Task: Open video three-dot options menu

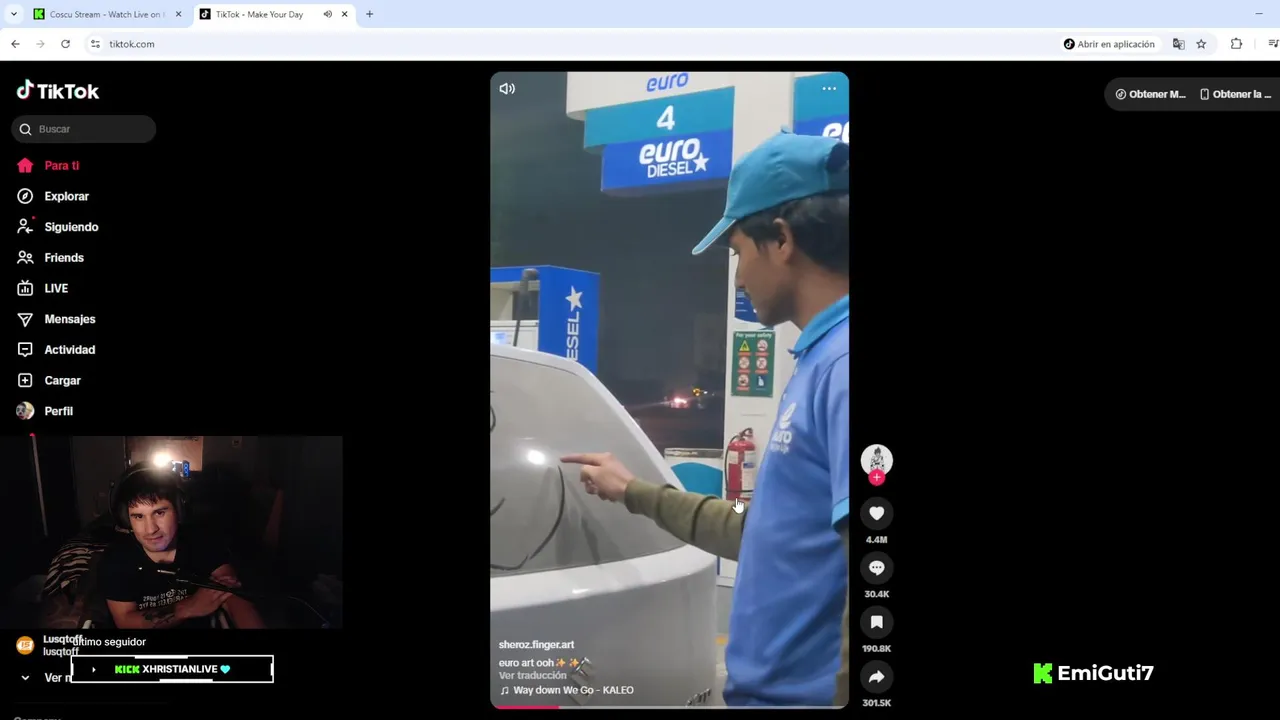Action: coord(829,88)
